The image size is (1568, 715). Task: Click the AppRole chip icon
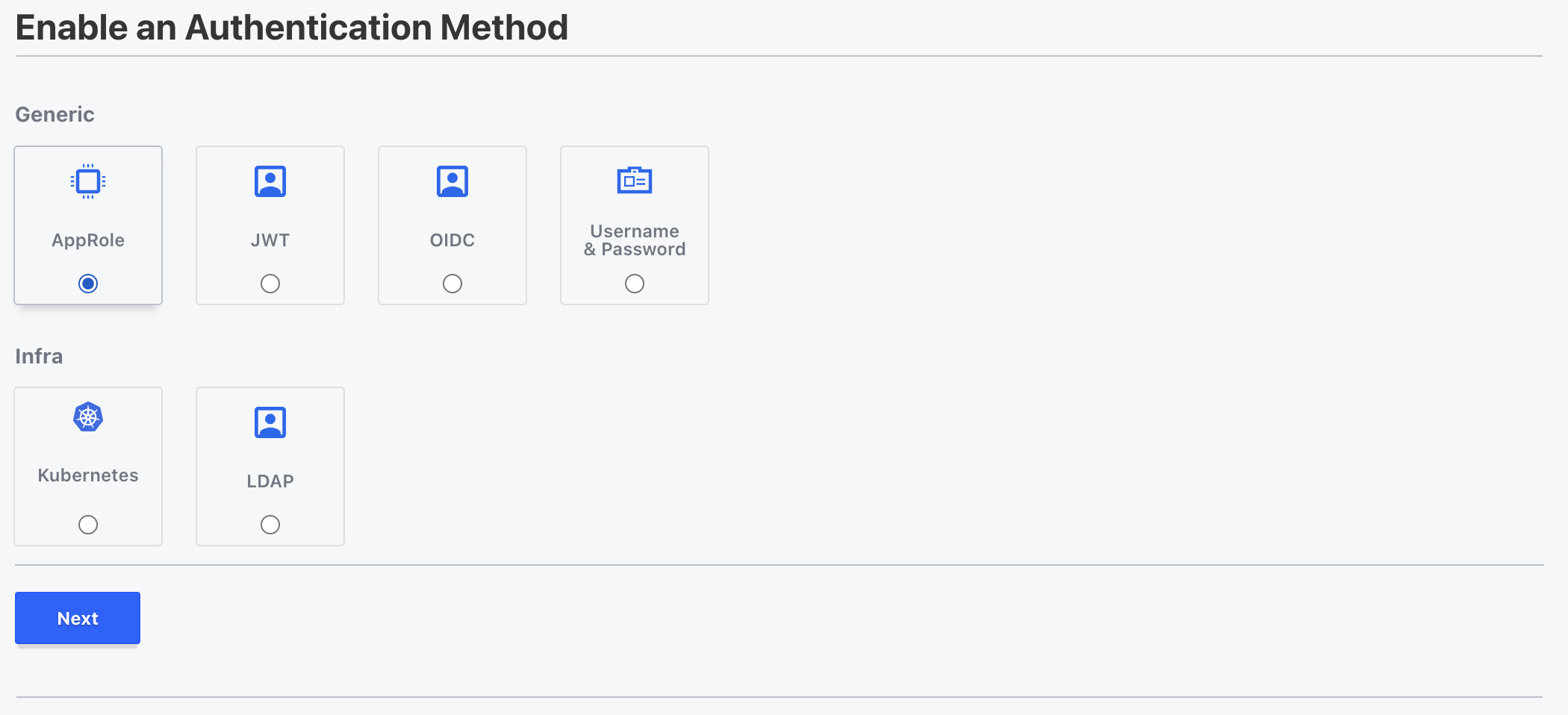pos(87,181)
